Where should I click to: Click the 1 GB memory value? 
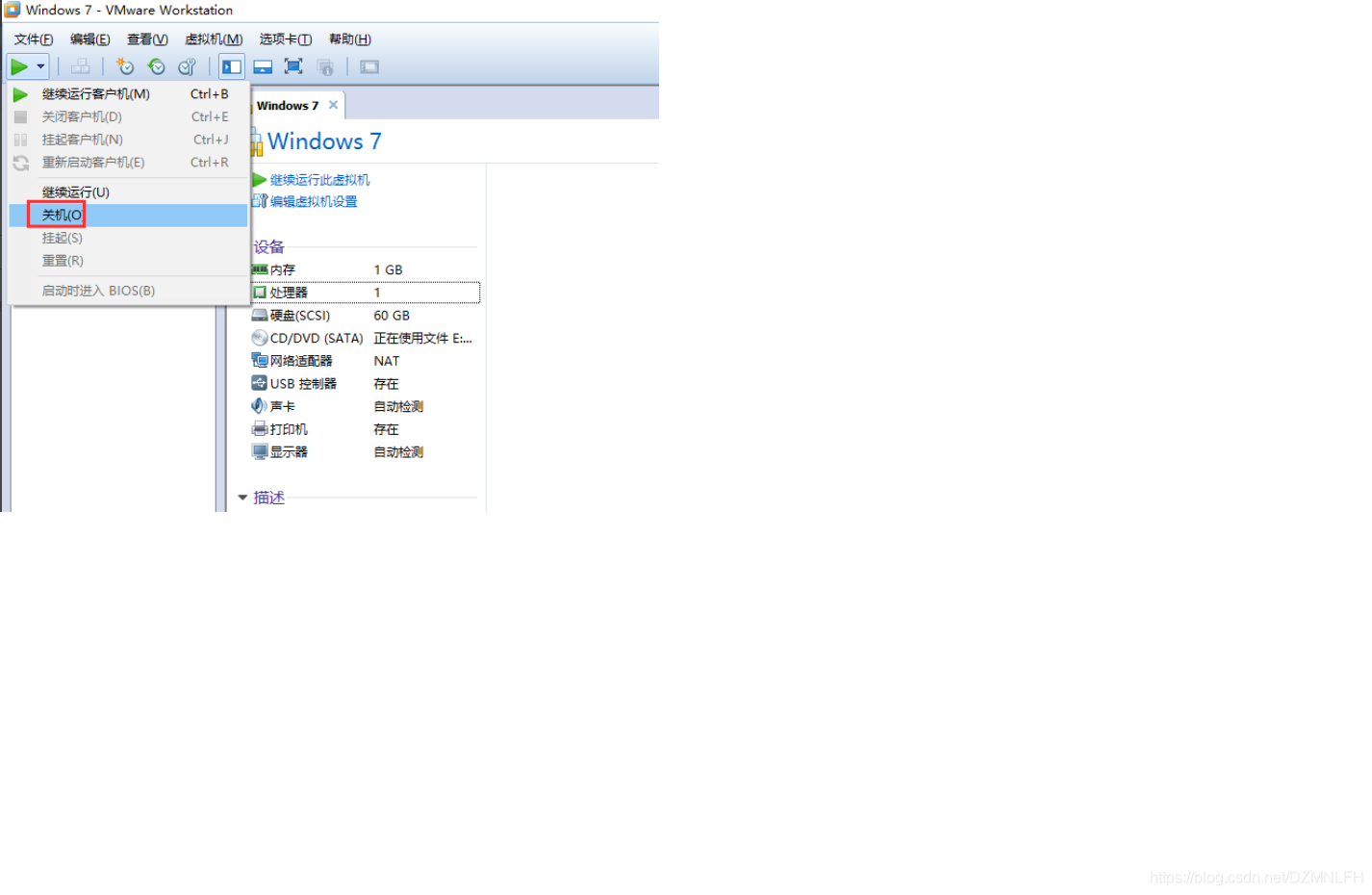pos(389,269)
